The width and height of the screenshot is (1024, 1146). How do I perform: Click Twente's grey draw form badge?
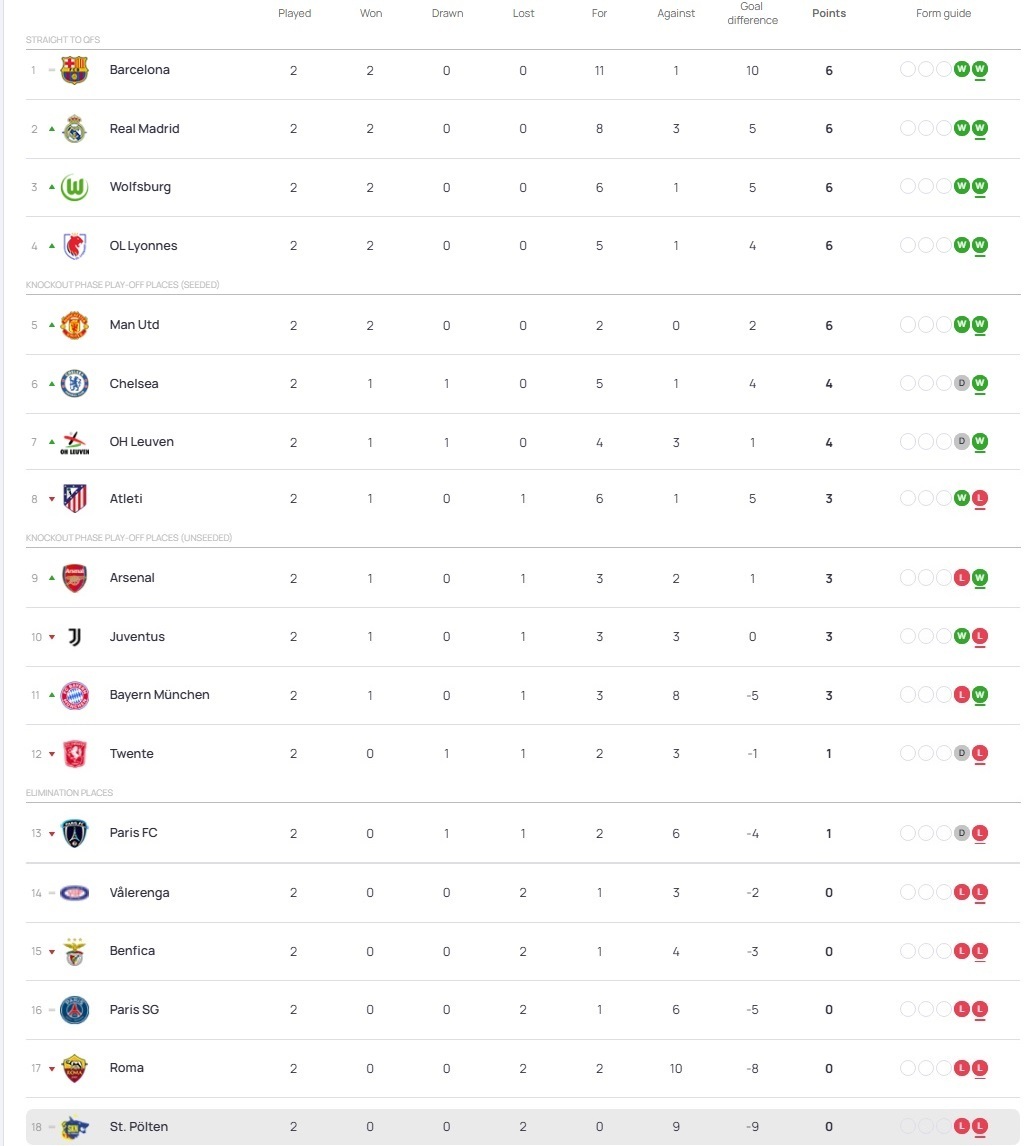coord(962,754)
